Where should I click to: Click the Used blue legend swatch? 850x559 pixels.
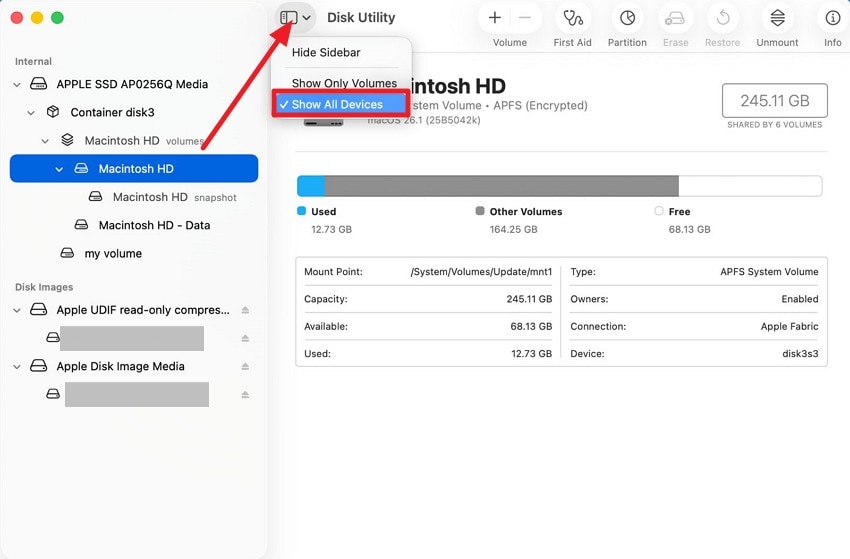click(x=301, y=211)
